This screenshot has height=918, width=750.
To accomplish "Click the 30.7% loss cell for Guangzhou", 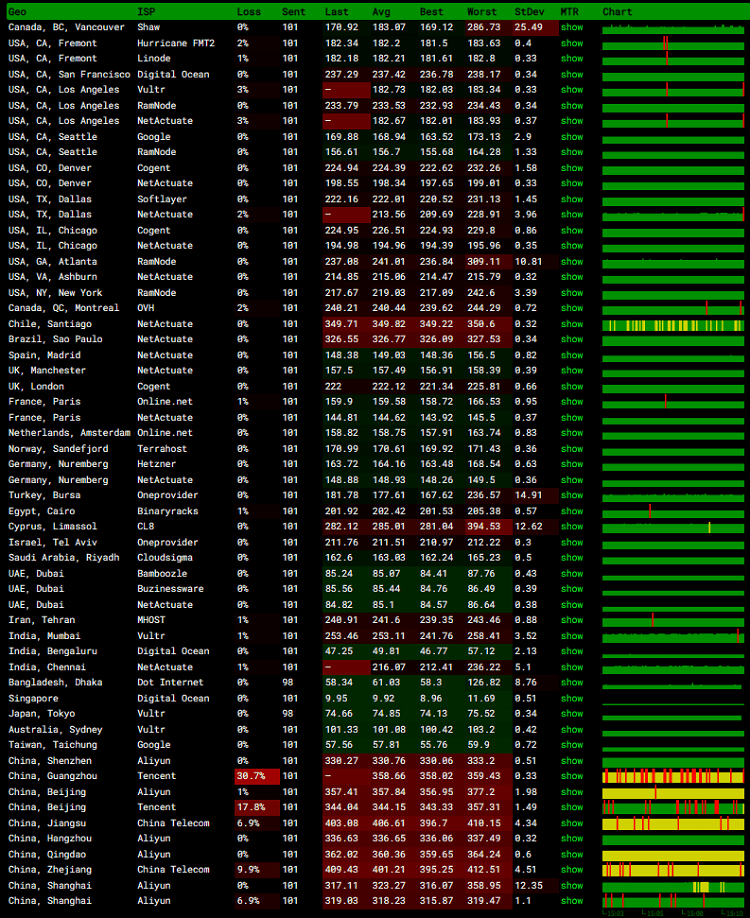I will point(250,776).
